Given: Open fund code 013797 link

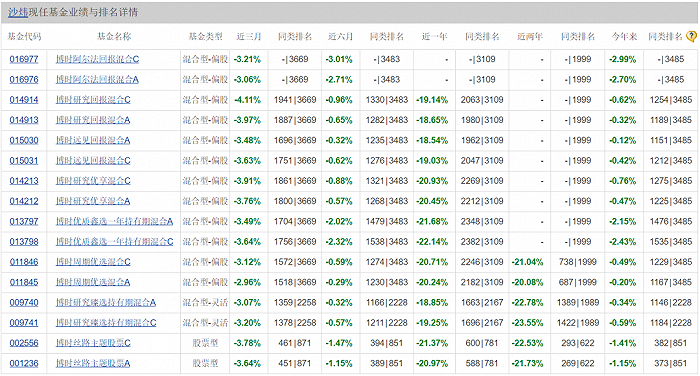Looking at the screenshot, I should 24,221.
